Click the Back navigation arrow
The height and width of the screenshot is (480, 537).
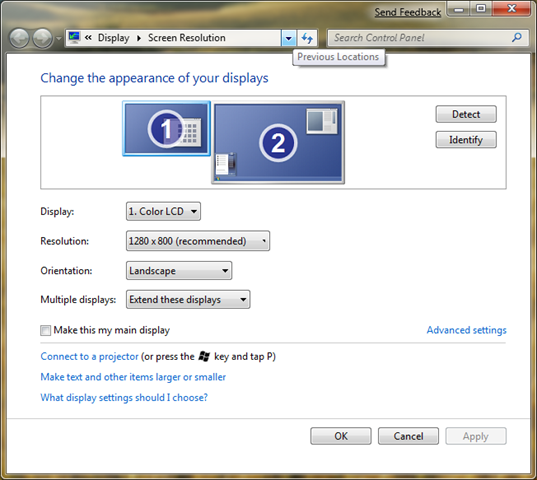(x=19, y=38)
